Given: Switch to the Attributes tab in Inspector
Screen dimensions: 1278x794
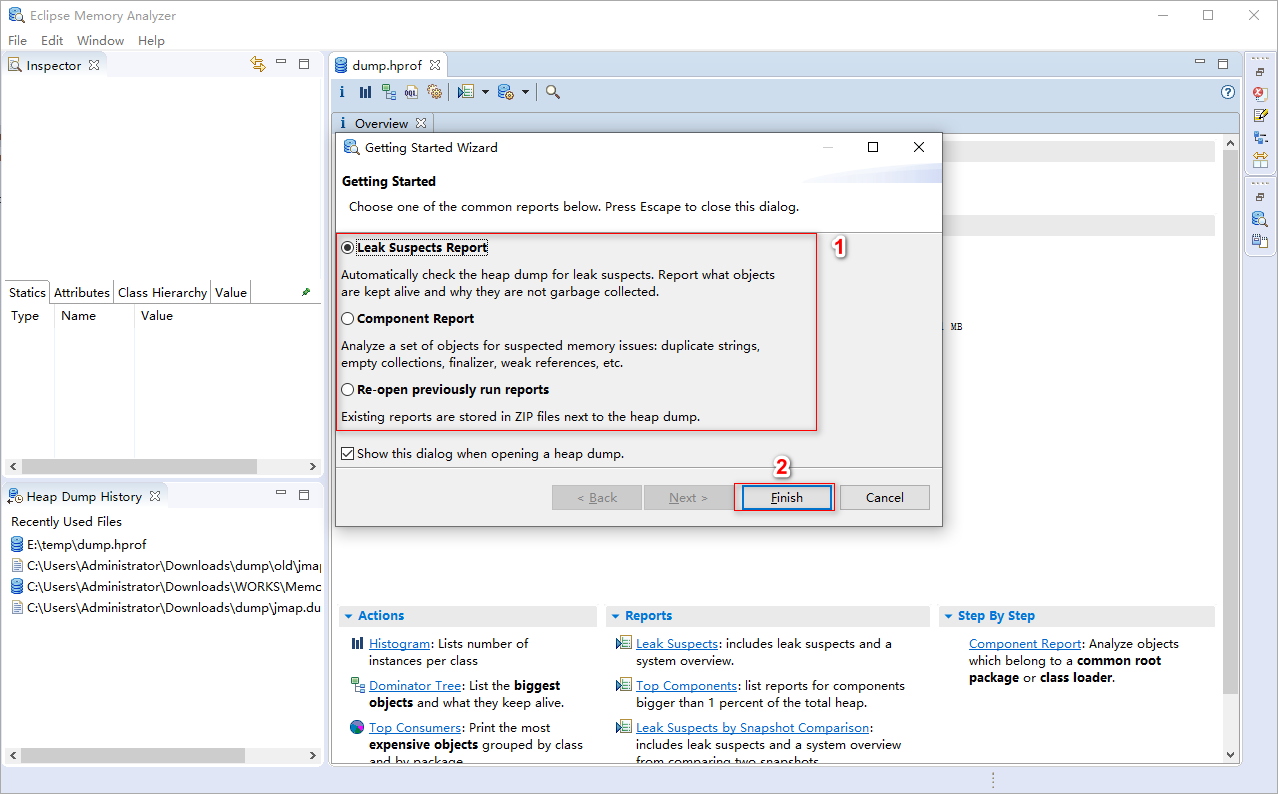Looking at the screenshot, I should tap(82, 292).
